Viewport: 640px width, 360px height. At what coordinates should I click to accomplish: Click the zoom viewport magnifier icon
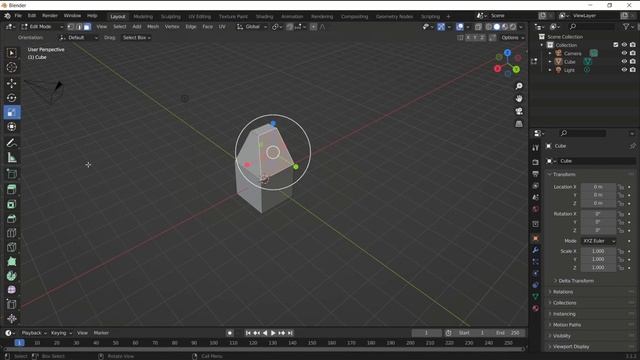(519, 86)
